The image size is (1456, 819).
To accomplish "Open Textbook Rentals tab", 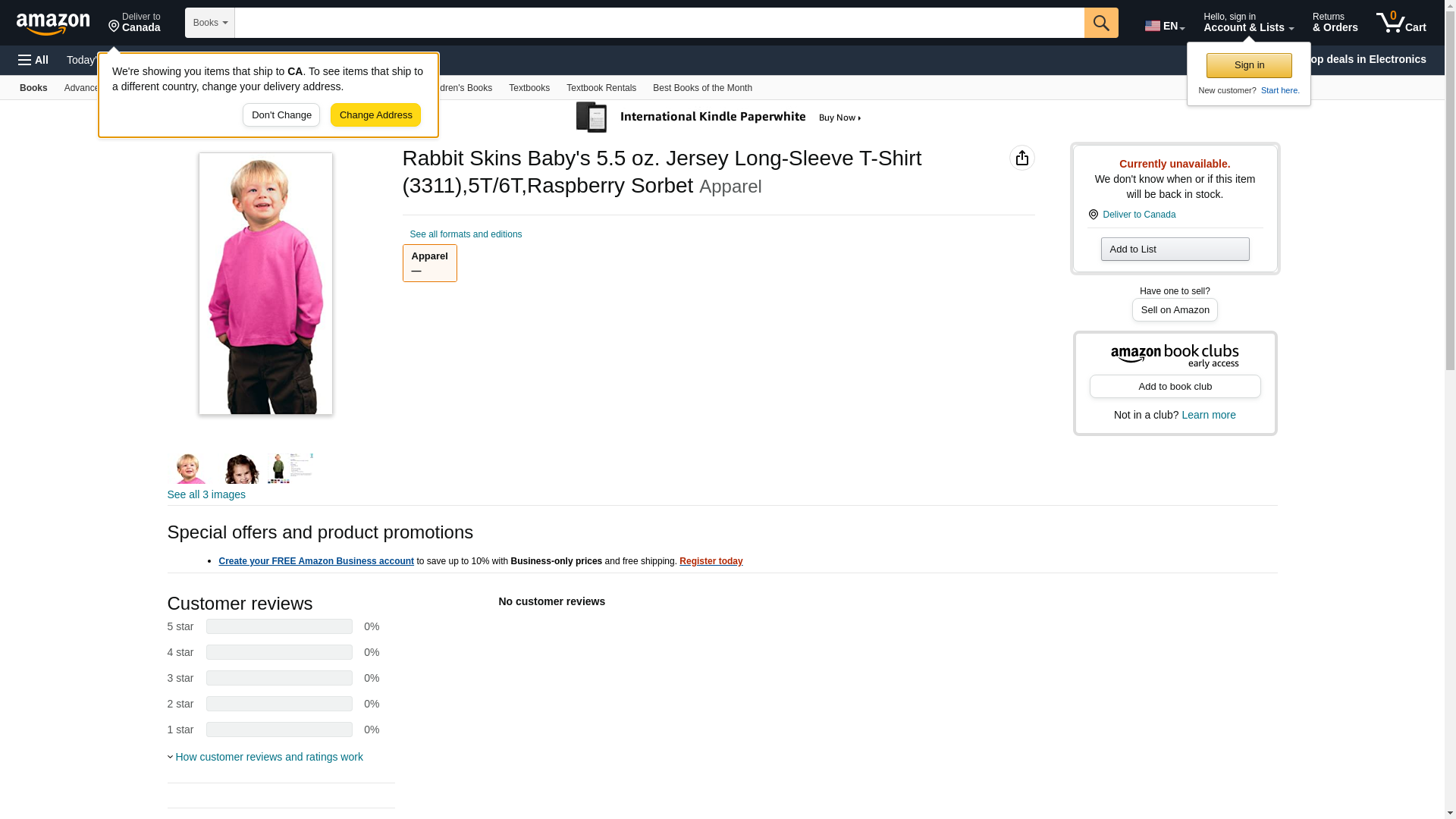I will (x=601, y=88).
